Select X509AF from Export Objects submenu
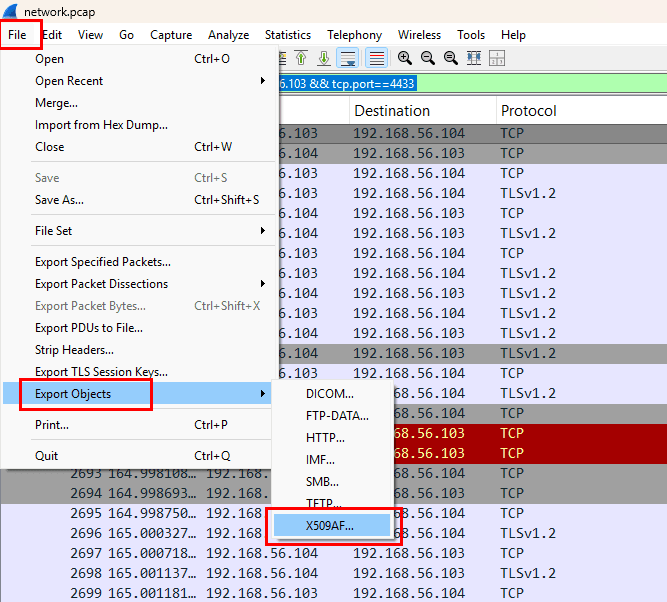 [330, 525]
